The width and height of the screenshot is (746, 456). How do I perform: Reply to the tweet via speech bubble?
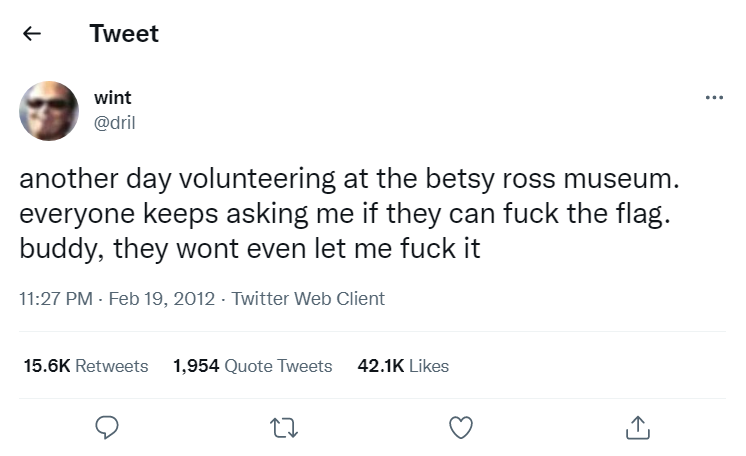(x=107, y=427)
